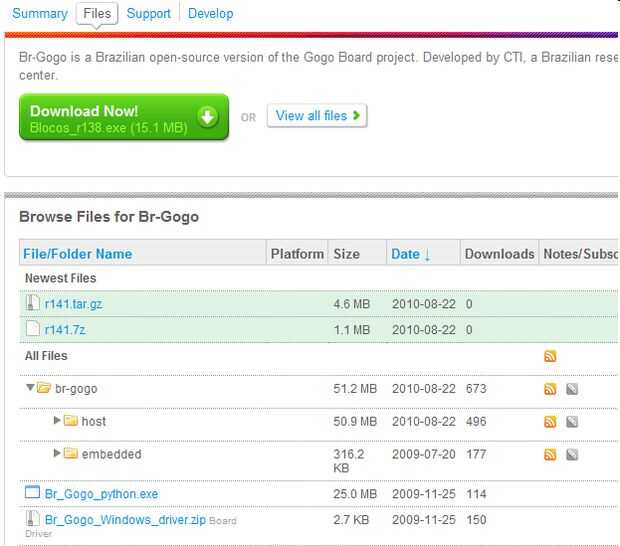Click the embedded folder icon
Screen dimensions: 620x546
click(71, 453)
